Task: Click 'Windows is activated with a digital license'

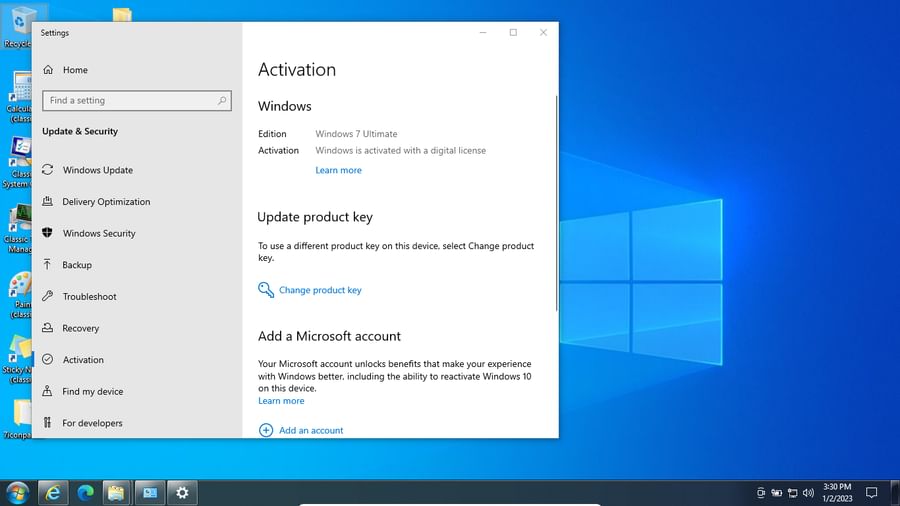Action: tap(400, 150)
